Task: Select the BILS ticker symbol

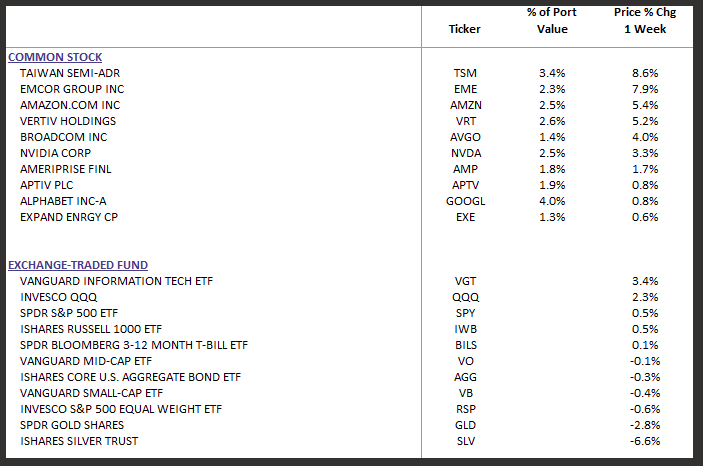Action: (x=465, y=345)
